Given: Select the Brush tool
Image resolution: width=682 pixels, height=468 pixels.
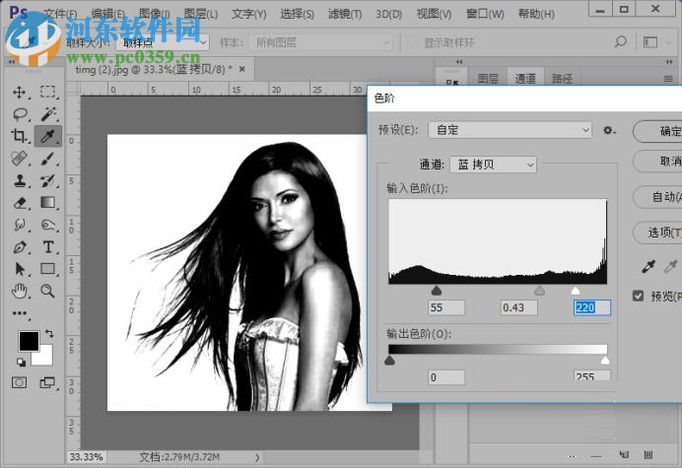Looking at the screenshot, I should click(48, 158).
